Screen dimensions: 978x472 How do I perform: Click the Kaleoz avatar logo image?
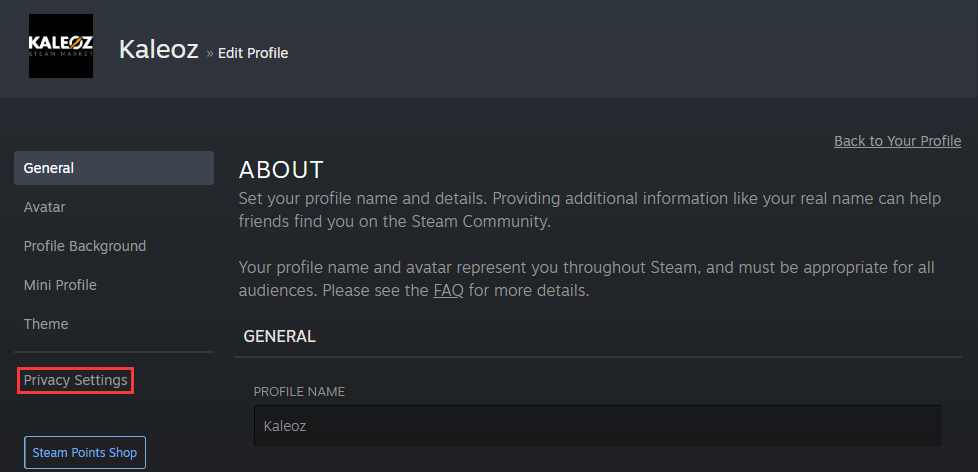tap(61, 47)
